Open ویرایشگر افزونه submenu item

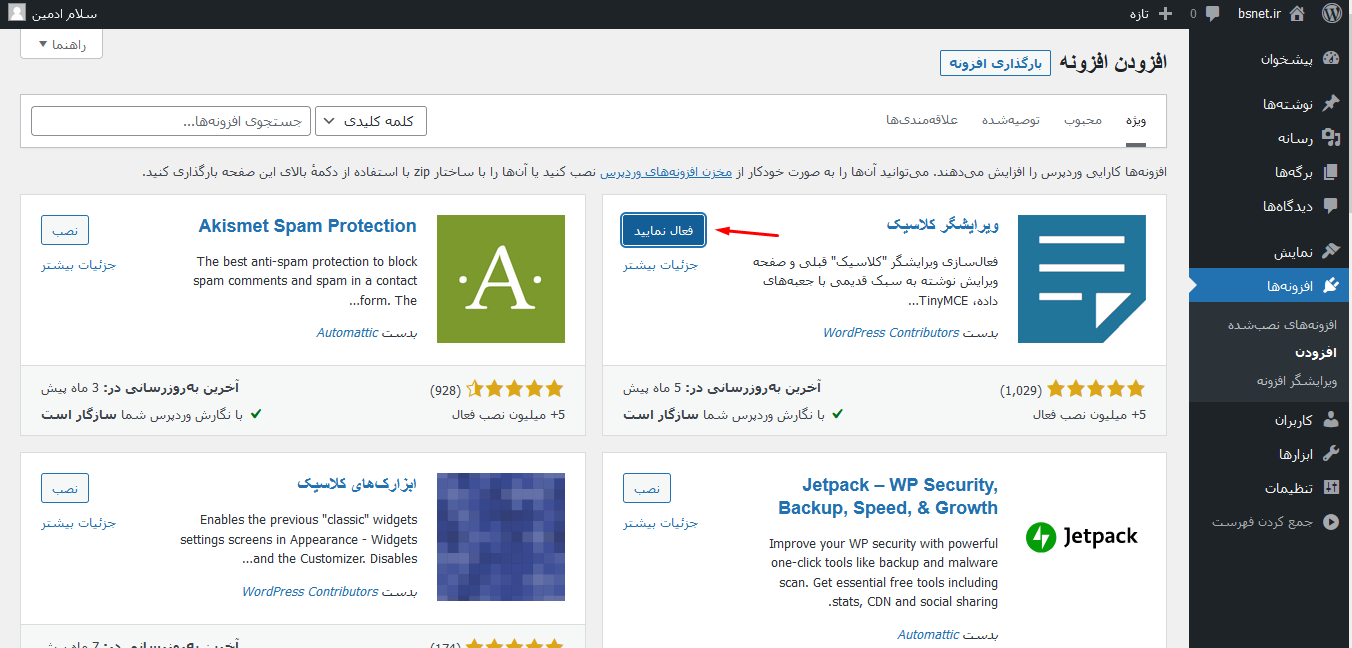coord(1296,381)
